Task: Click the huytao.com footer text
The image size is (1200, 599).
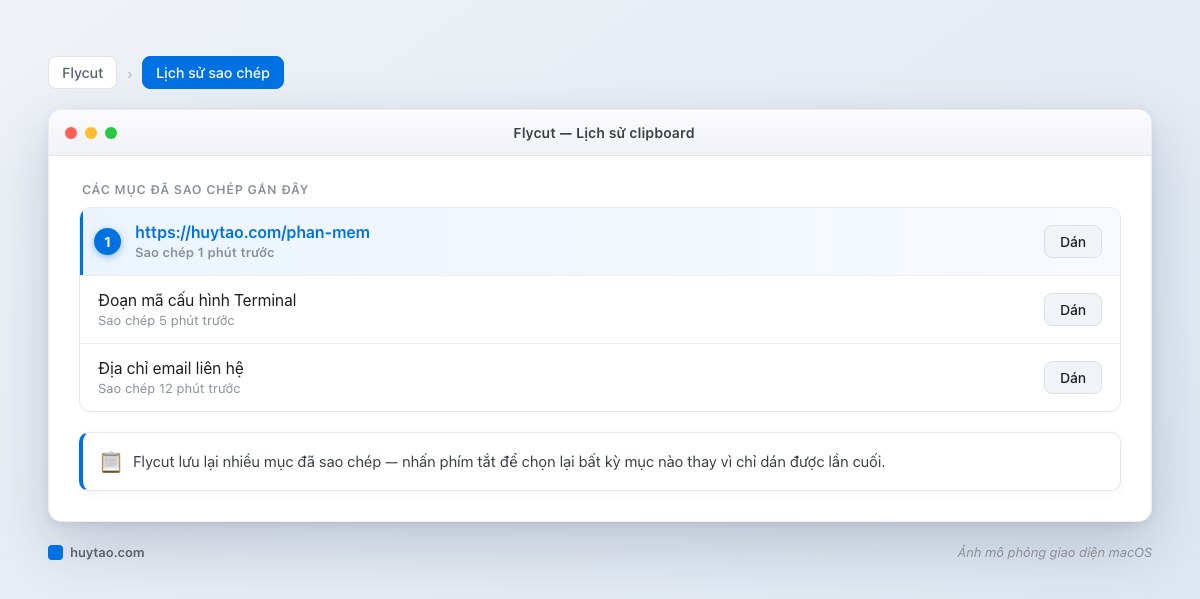Action: click(x=107, y=552)
